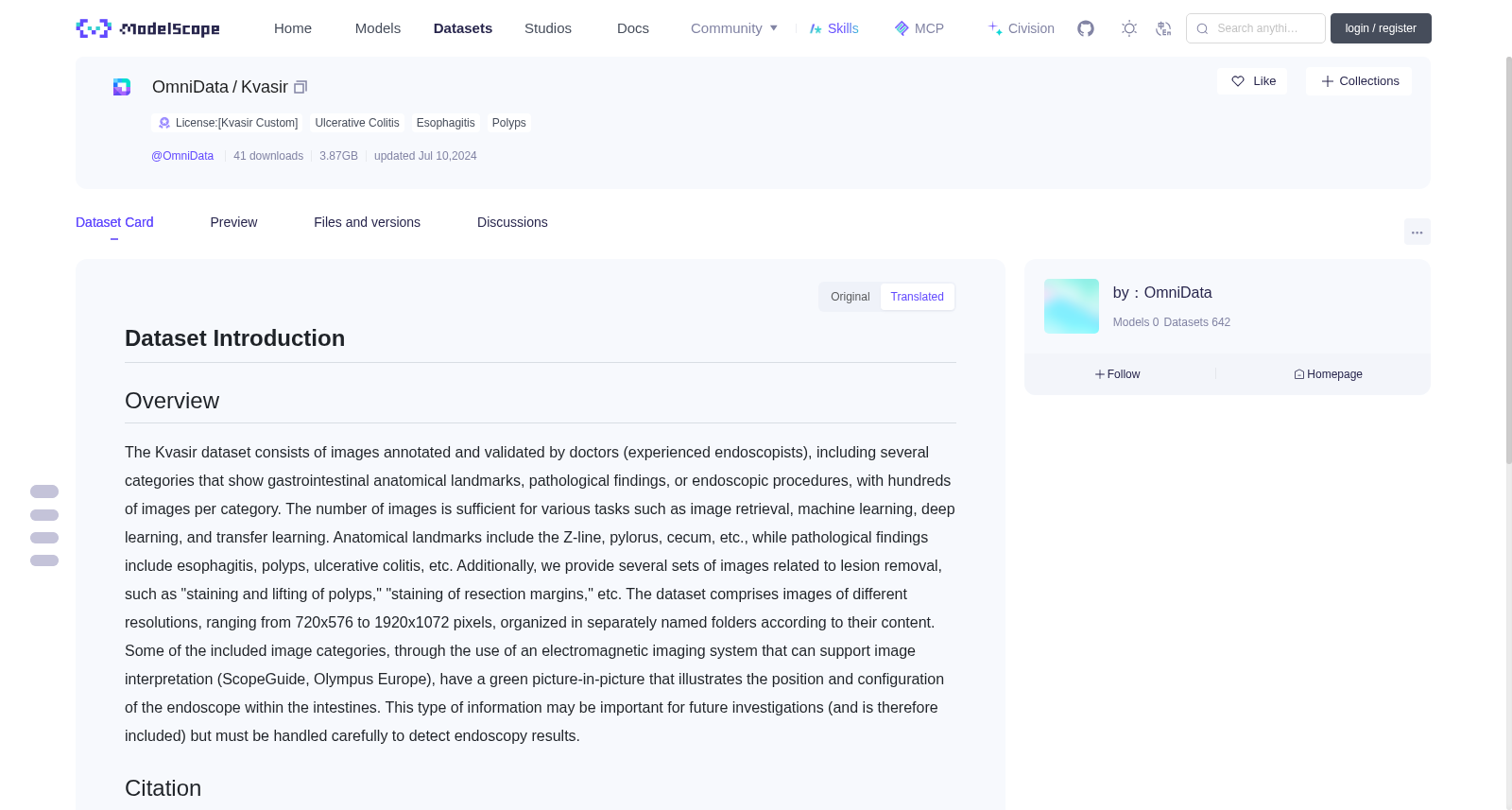Viewport: 1512px width, 810px height.
Task: Click Kvasir in the dataset title
Action: coord(265,87)
